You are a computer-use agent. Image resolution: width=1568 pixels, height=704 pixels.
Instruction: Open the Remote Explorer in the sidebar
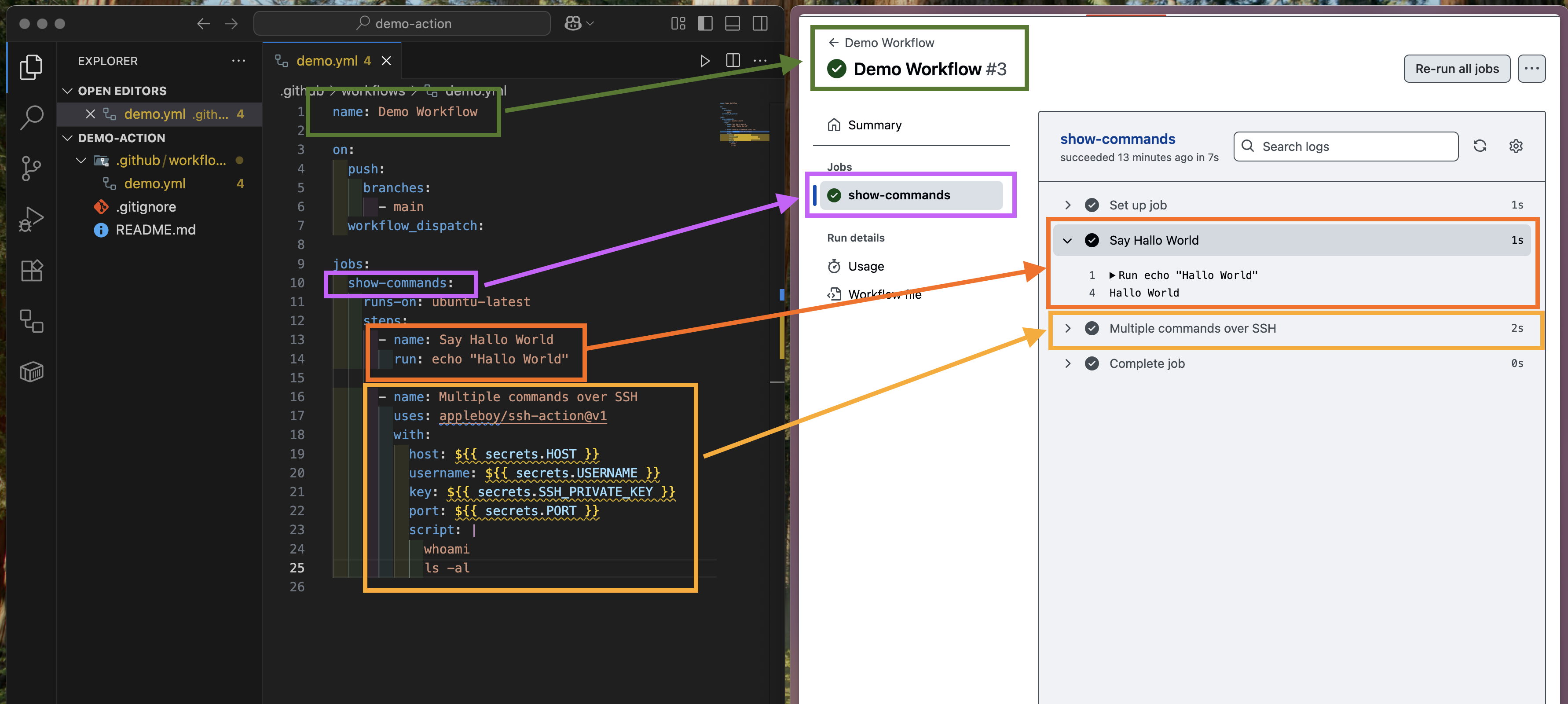31,322
